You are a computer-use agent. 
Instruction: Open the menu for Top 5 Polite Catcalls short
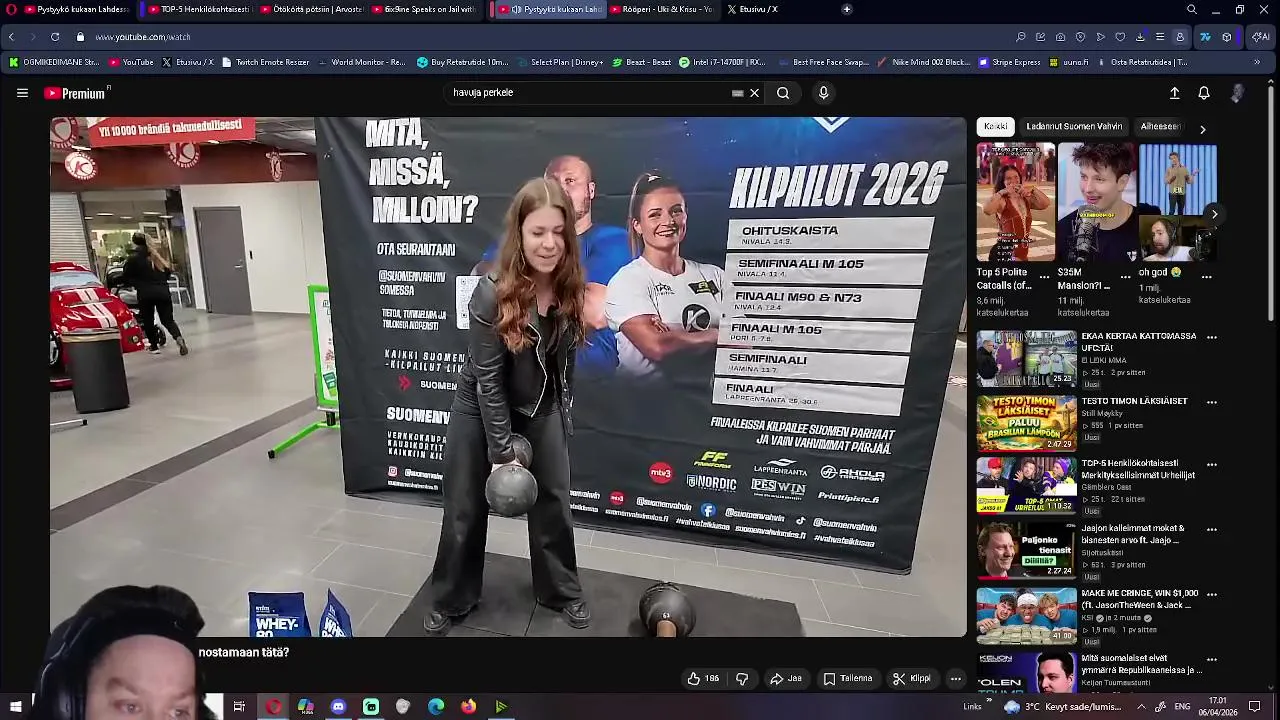(x=1044, y=277)
